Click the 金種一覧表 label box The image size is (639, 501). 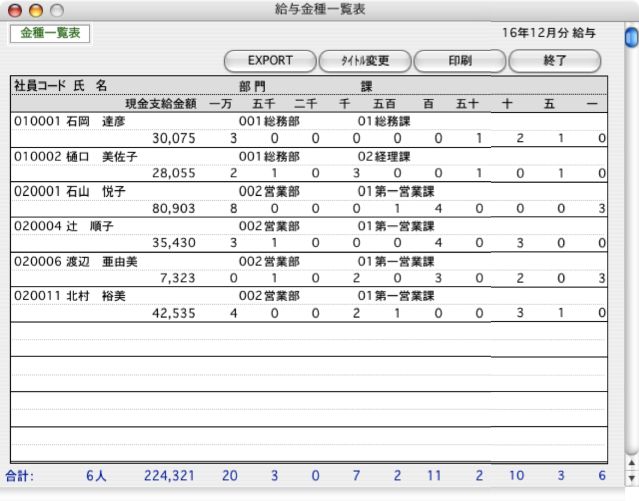point(50,34)
